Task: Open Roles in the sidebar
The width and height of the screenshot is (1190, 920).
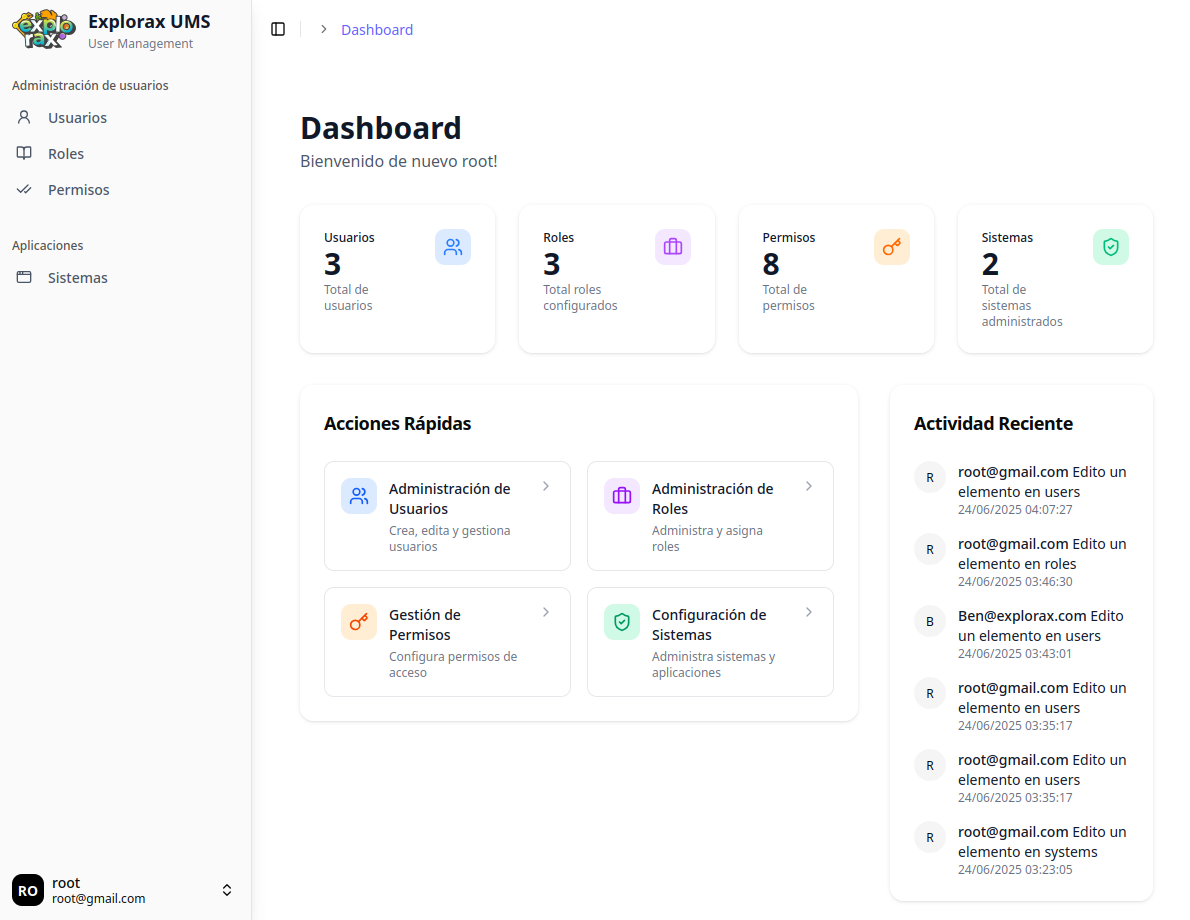Action: tap(66, 154)
